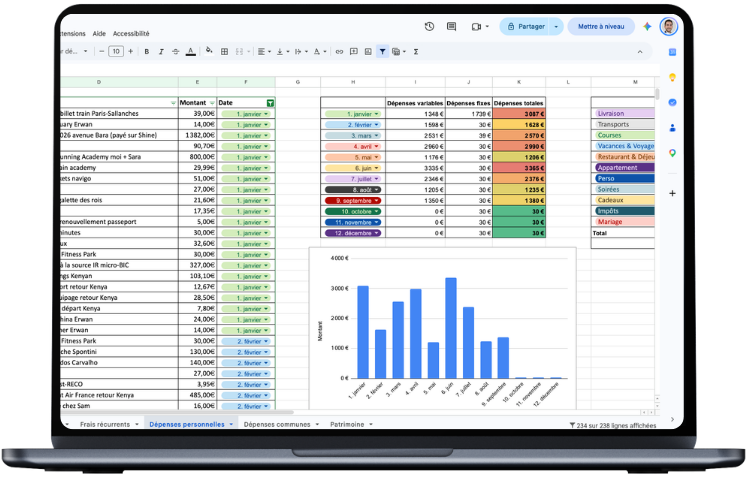The image size is (747, 477).
Task: Switch to the Frais récurrents sheet tab
Action: point(105,424)
